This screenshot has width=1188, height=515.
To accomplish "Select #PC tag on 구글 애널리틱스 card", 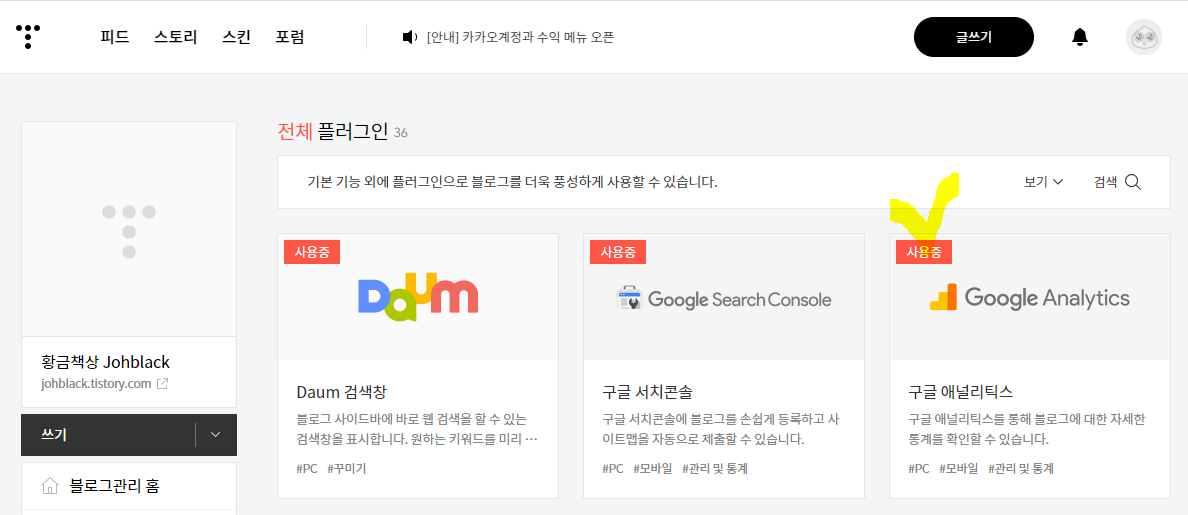I will (919, 469).
